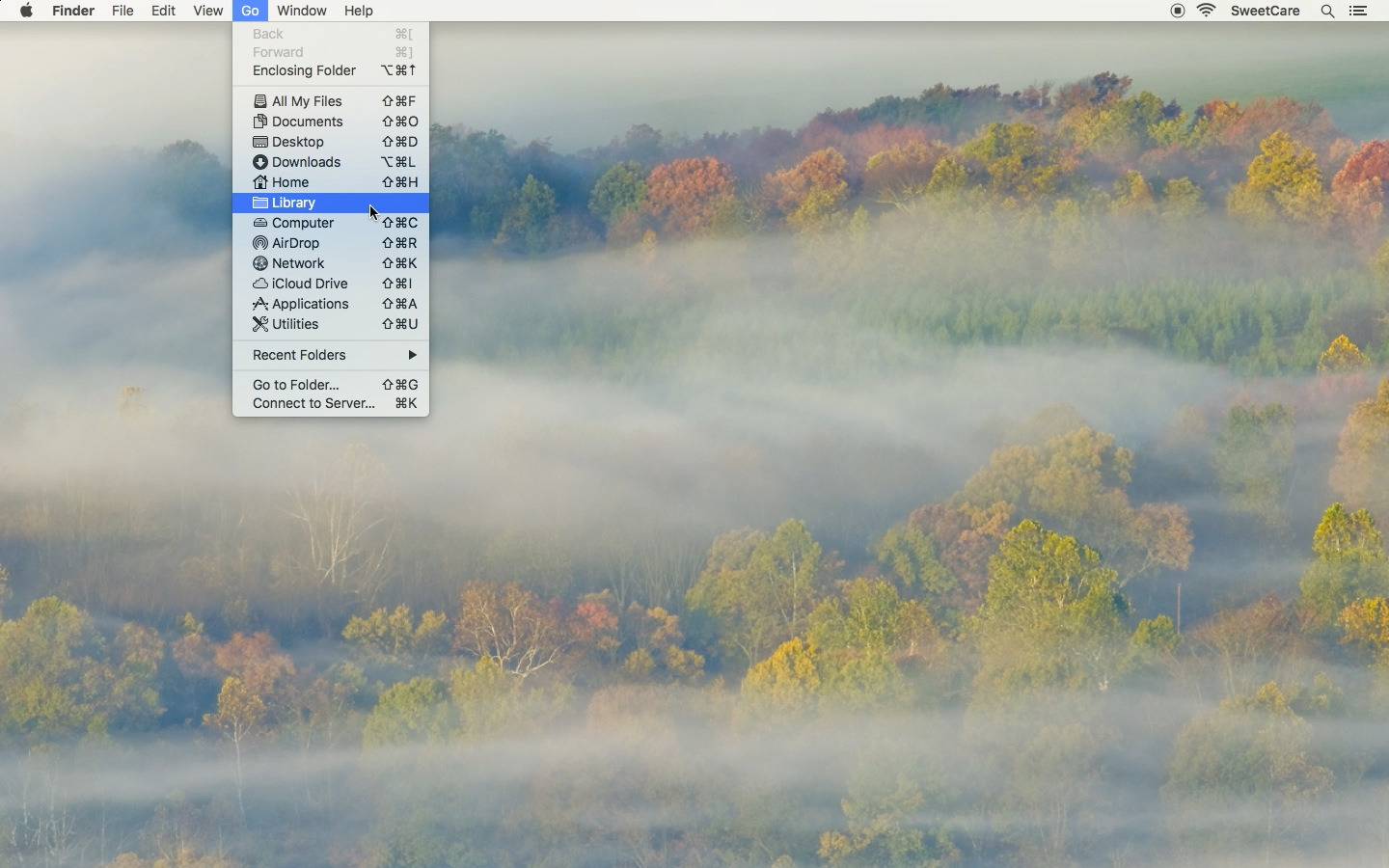Image resolution: width=1389 pixels, height=868 pixels.
Task: Open the View menu
Action: click(207, 11)
